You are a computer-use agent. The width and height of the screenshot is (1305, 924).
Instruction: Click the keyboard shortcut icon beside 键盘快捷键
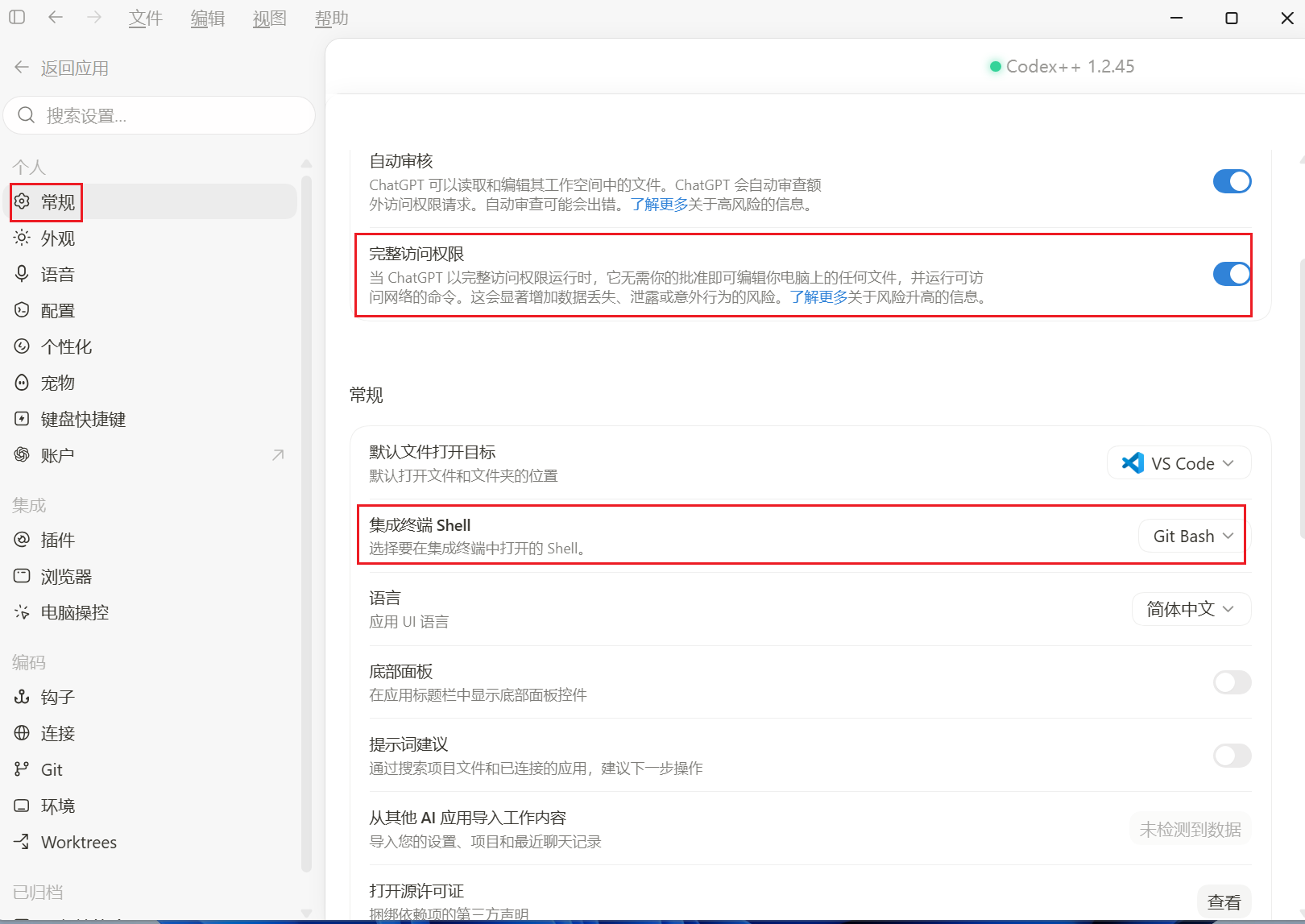(22, 419)
